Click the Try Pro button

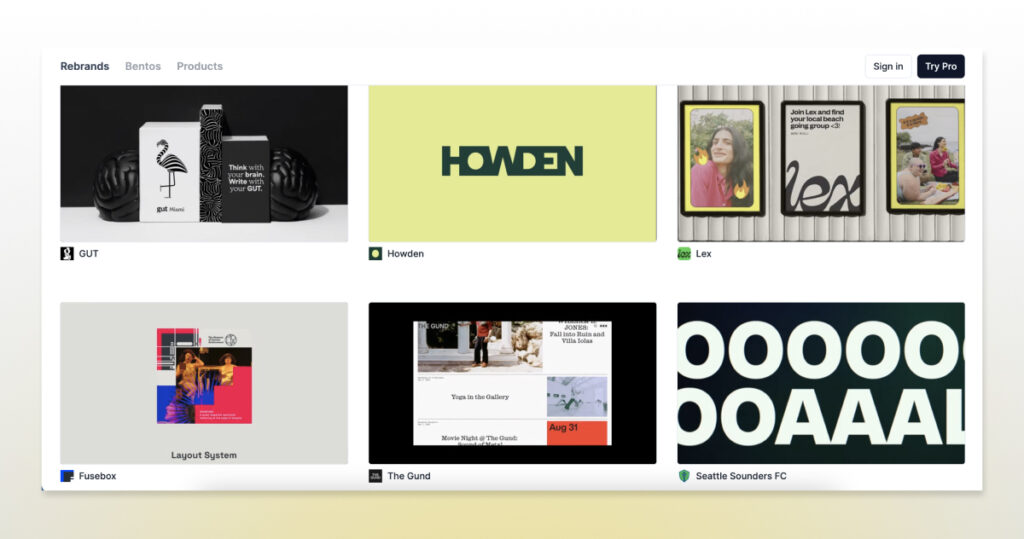click(940, 66)
